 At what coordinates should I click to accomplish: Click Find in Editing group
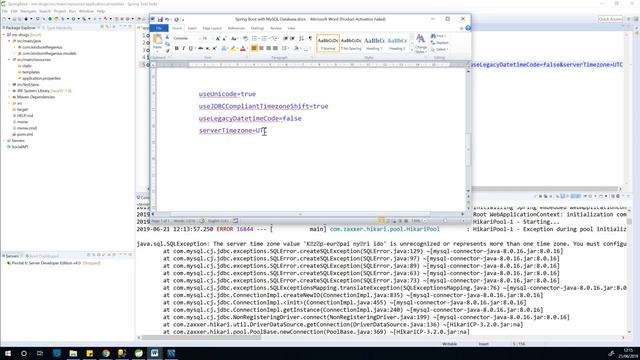point(438,36)
